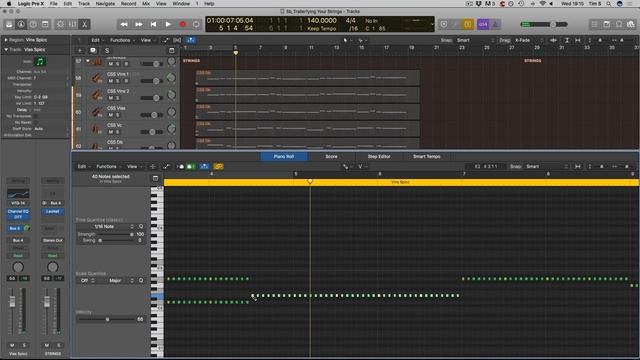Screen dimensions: 640x360
Task: Open the tracks area Functions menu
Action: [122, 40]
